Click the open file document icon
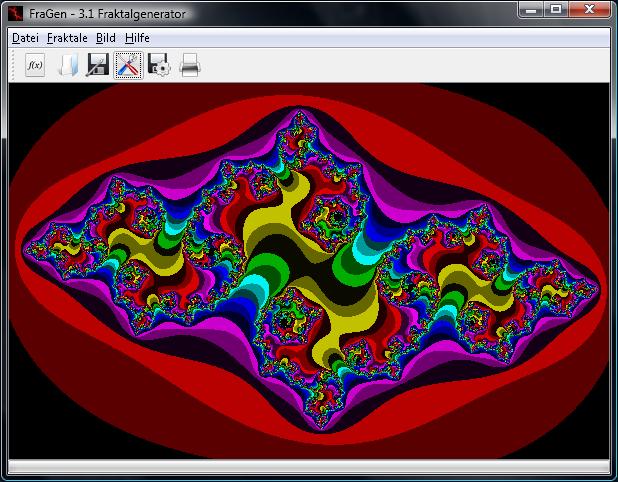Screen dimensions: 618x482 coord(66,66)
